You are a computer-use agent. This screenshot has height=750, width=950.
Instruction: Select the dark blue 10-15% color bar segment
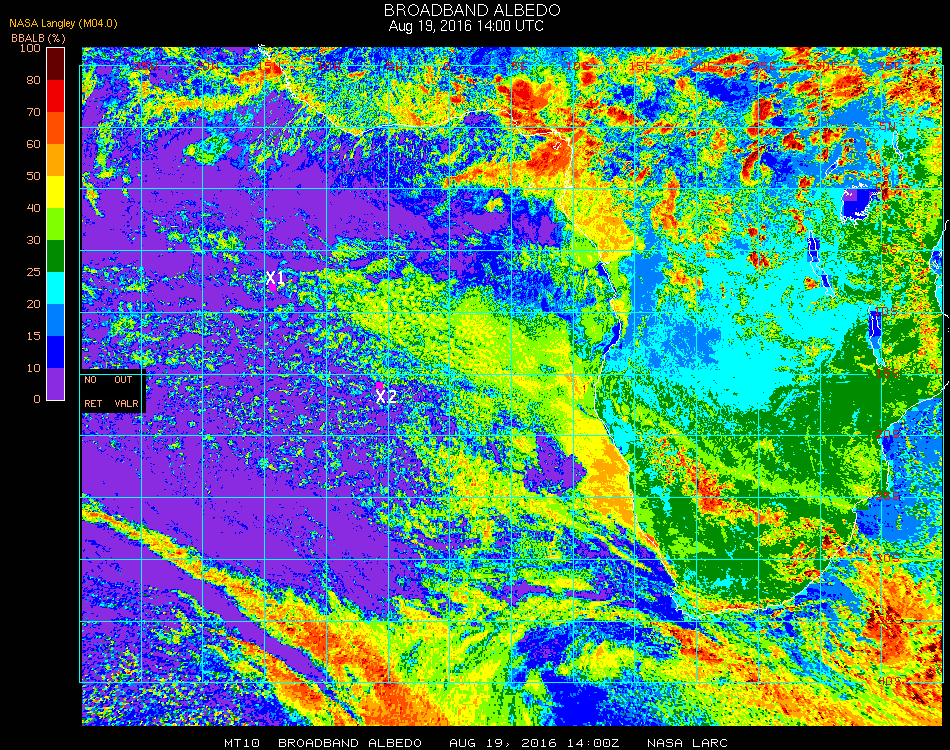[56, 352]
